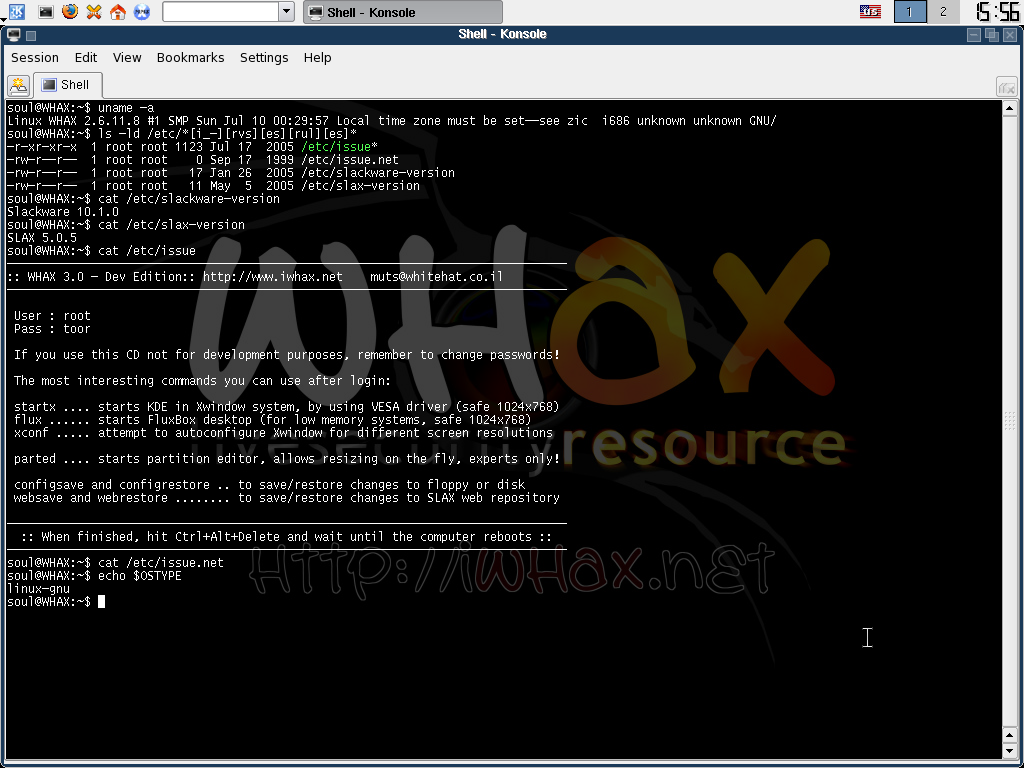
Task: Toggle the sticky on-all-desktops titlebar button
Action: coord(31,35)
